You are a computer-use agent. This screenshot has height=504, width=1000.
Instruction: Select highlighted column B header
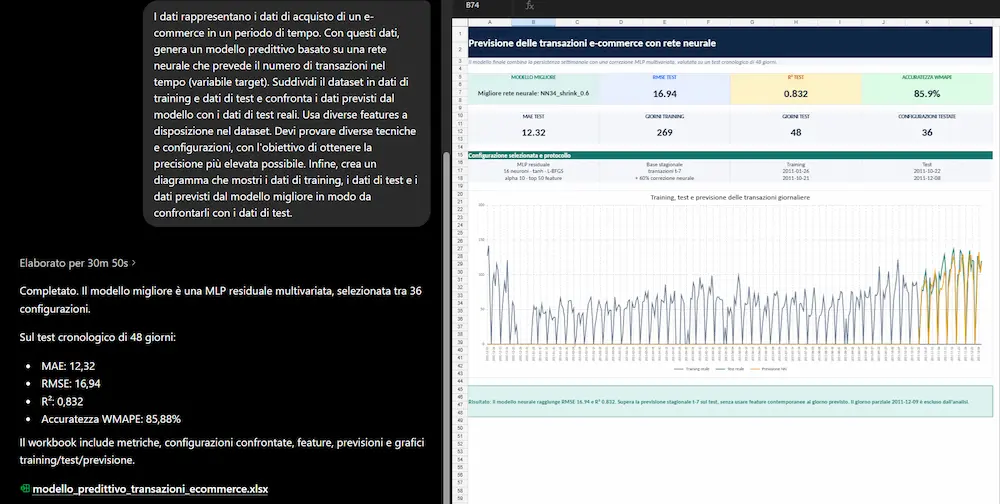pyautogui.click(x=533, y=22)
